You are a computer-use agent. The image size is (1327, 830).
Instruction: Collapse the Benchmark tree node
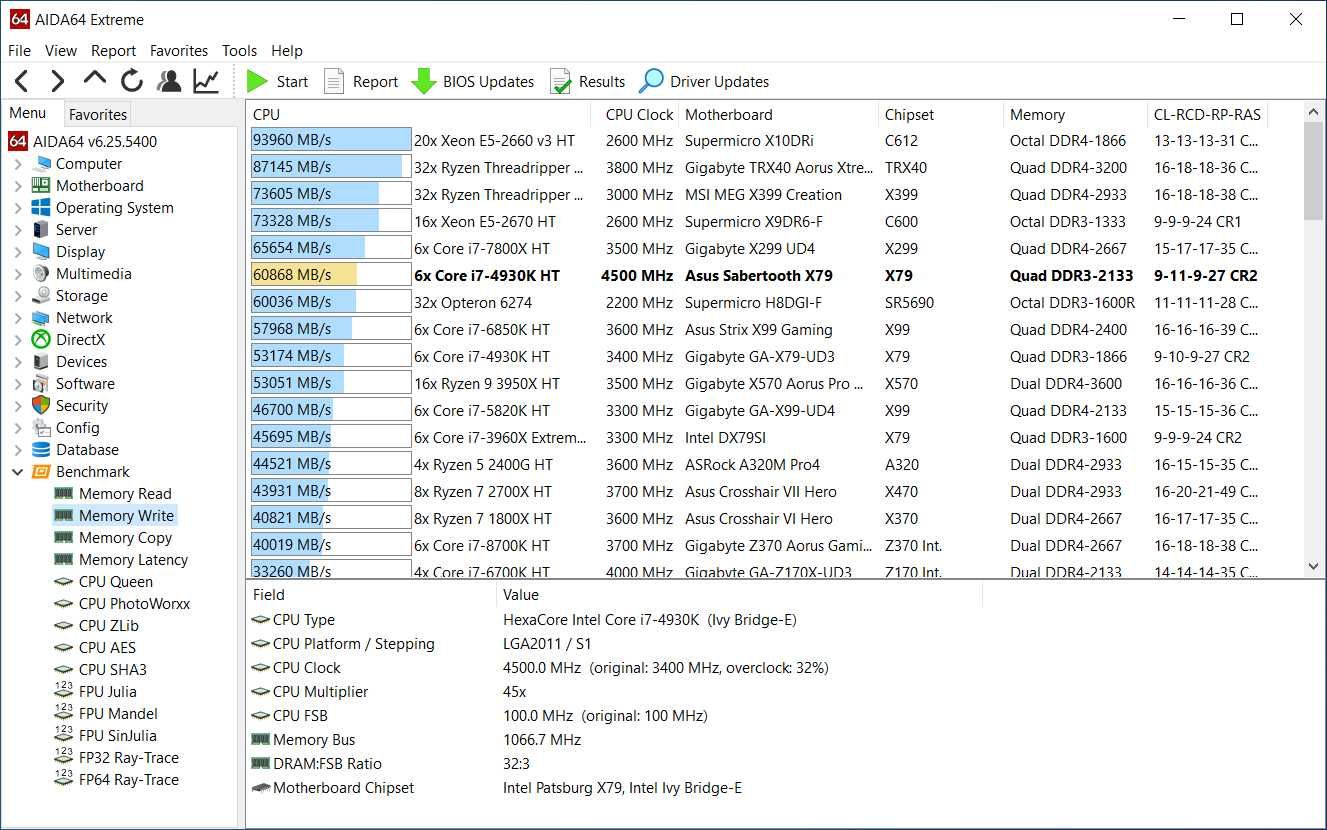(18, 472)
